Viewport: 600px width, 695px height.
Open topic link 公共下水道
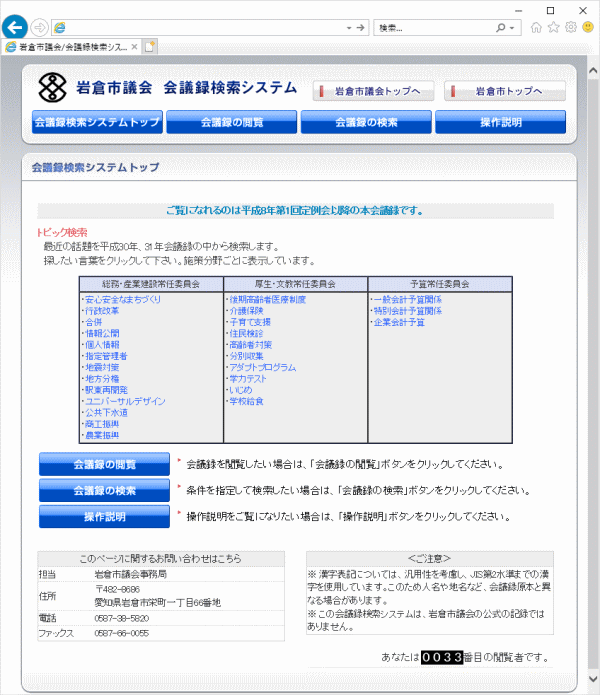106,412
